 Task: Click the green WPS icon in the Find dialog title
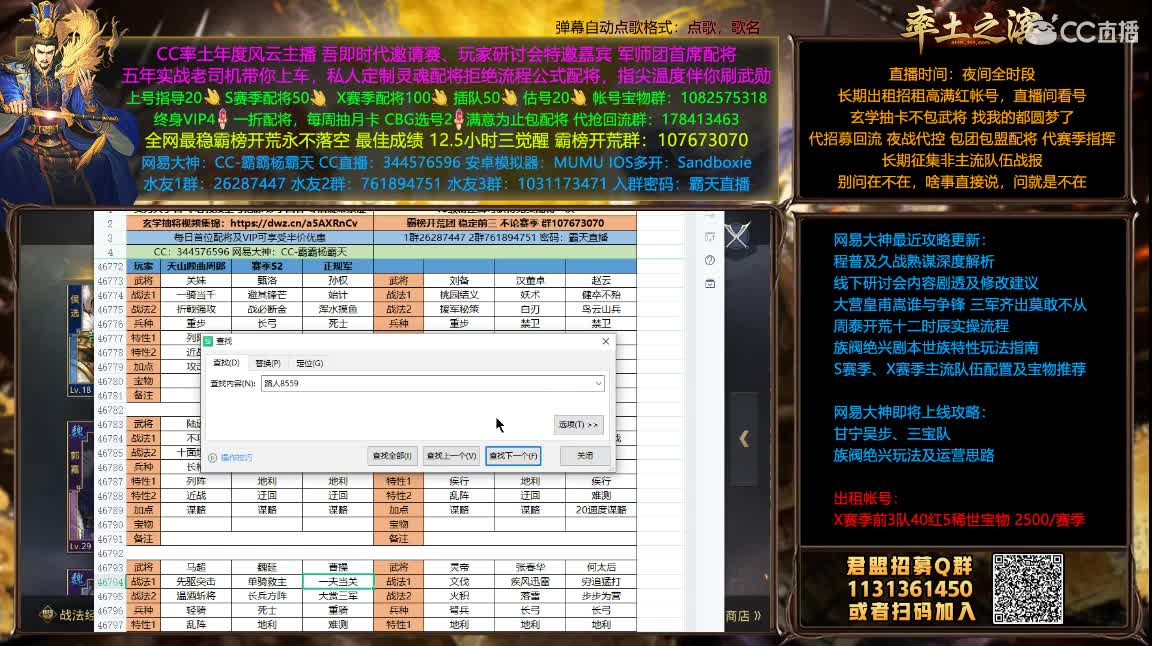pyautogui.click(x=208, y=341)
